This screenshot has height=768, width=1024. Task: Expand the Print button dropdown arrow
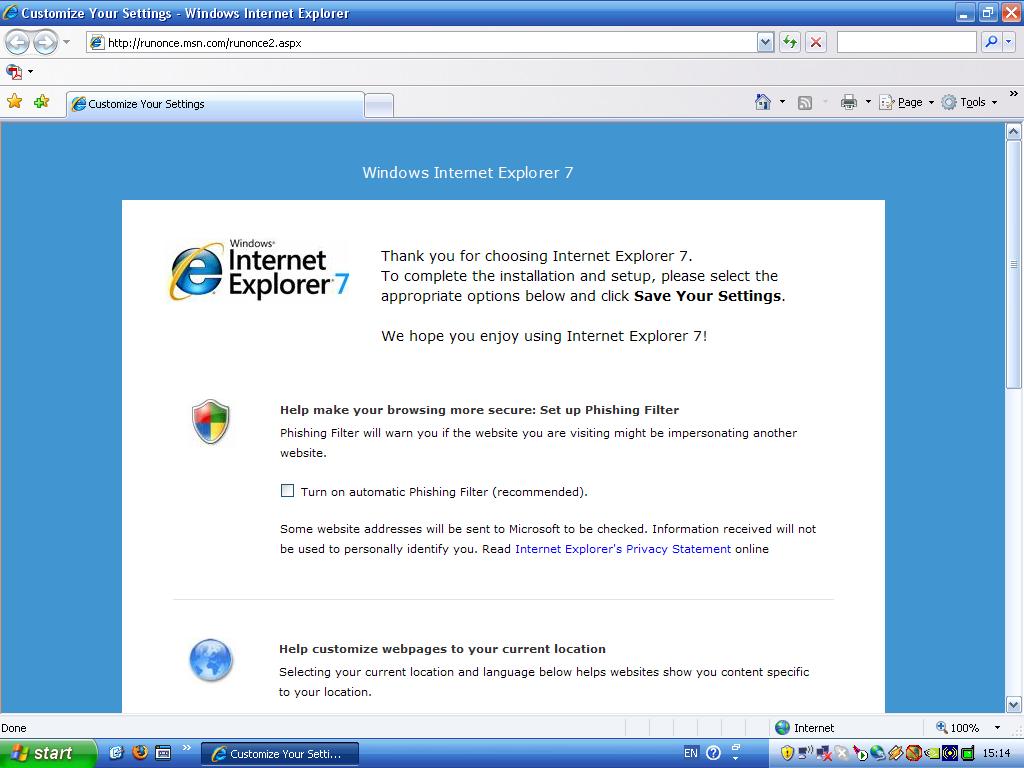(x=868, y=102)
